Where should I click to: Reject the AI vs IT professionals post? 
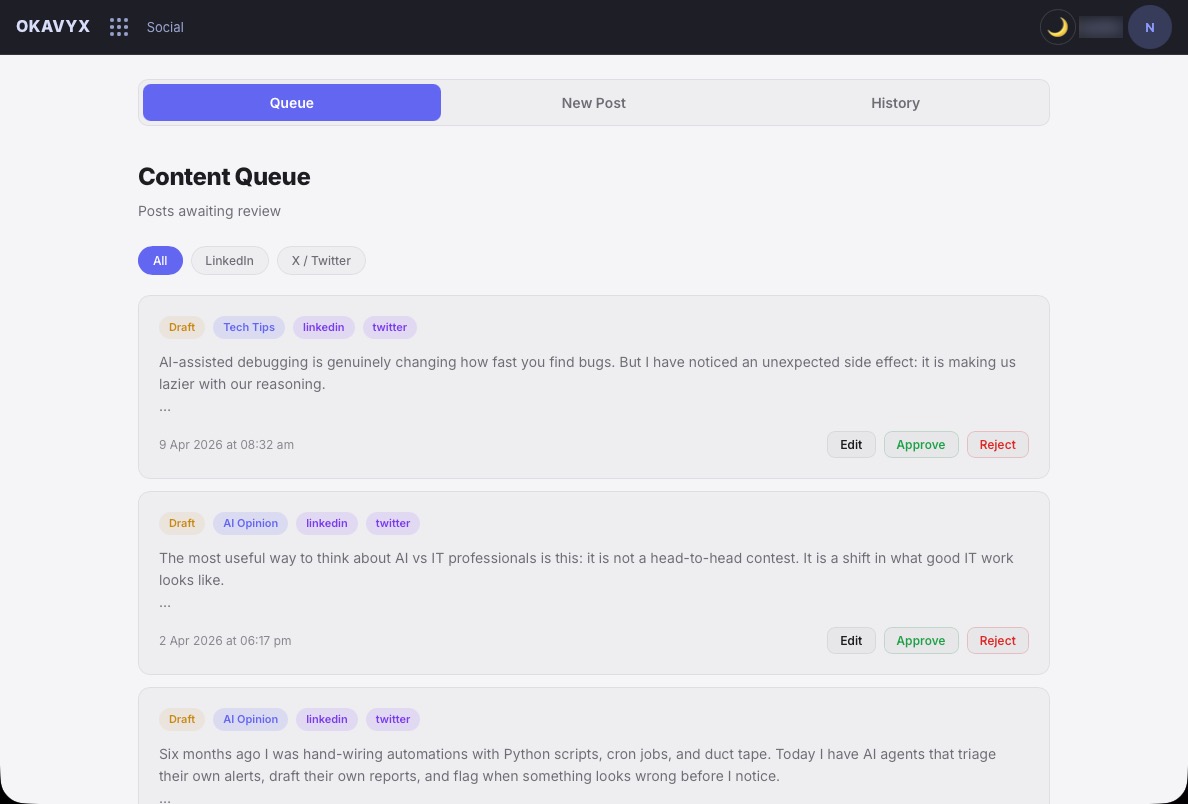point(997,640)
